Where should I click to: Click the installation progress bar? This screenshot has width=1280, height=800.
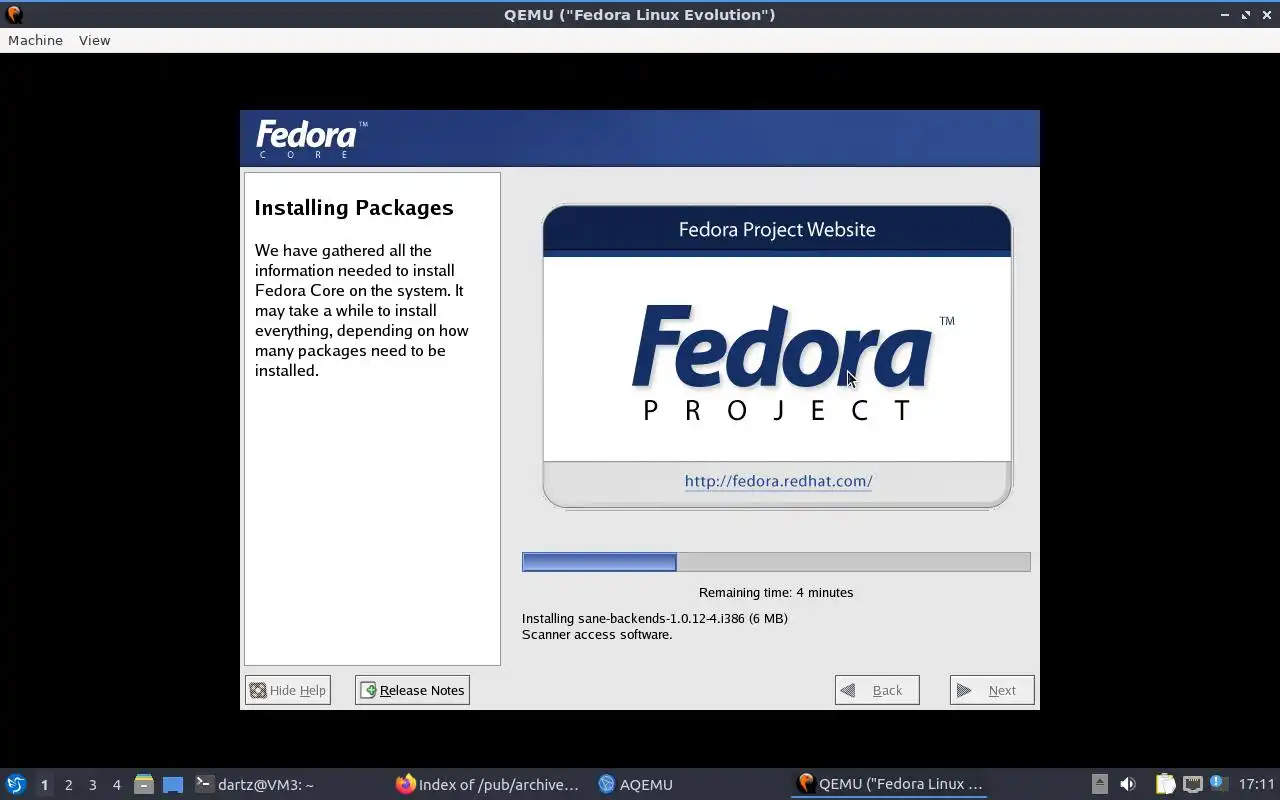coord(776,562)
